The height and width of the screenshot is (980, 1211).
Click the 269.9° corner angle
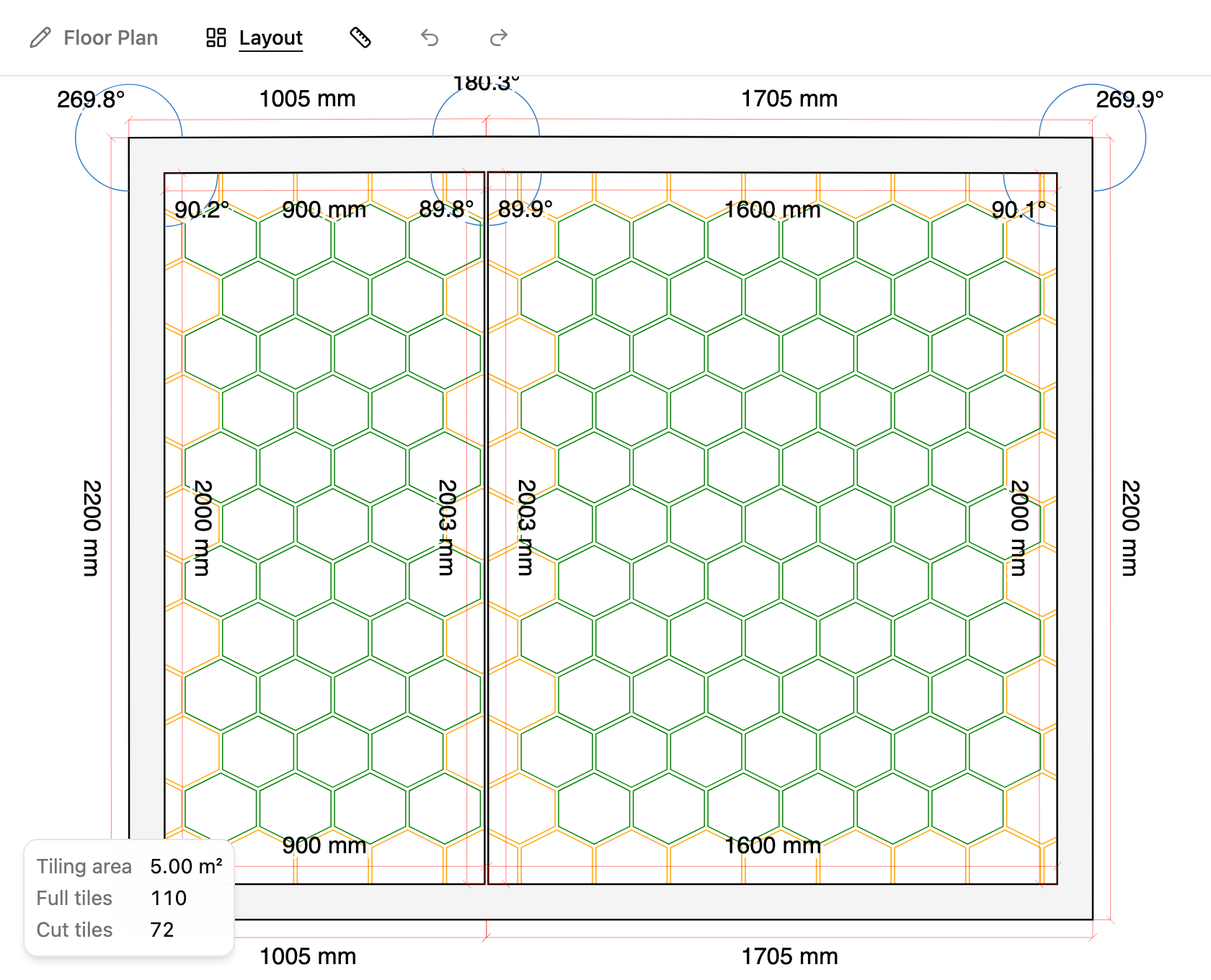[1130, 99]
